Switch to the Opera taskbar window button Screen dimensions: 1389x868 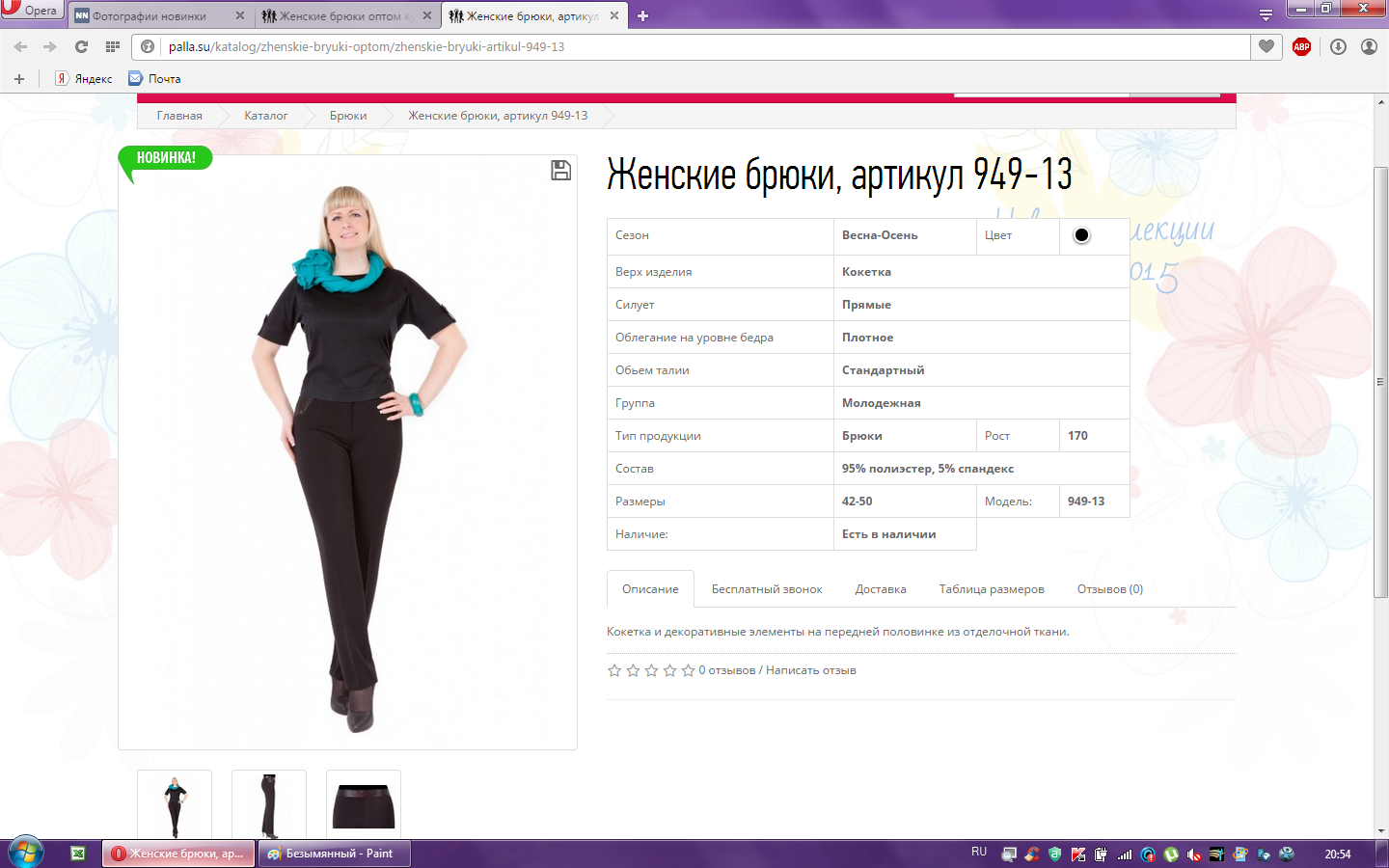point(179,854)
